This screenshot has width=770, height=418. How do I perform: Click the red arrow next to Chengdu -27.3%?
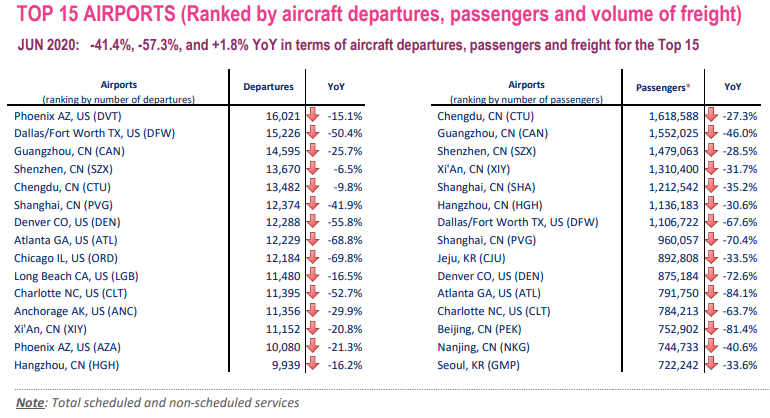[x=711, y=116]
